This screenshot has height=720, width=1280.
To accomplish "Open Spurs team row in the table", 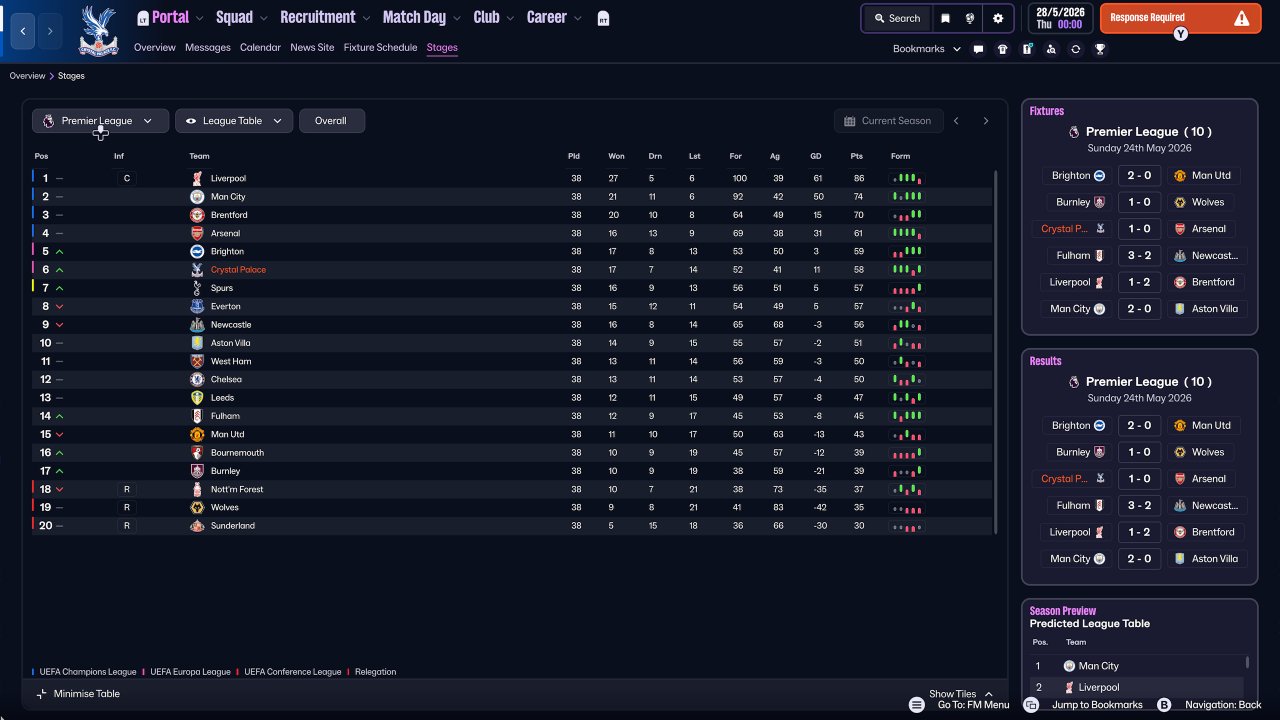I will [x=512, y=288].
